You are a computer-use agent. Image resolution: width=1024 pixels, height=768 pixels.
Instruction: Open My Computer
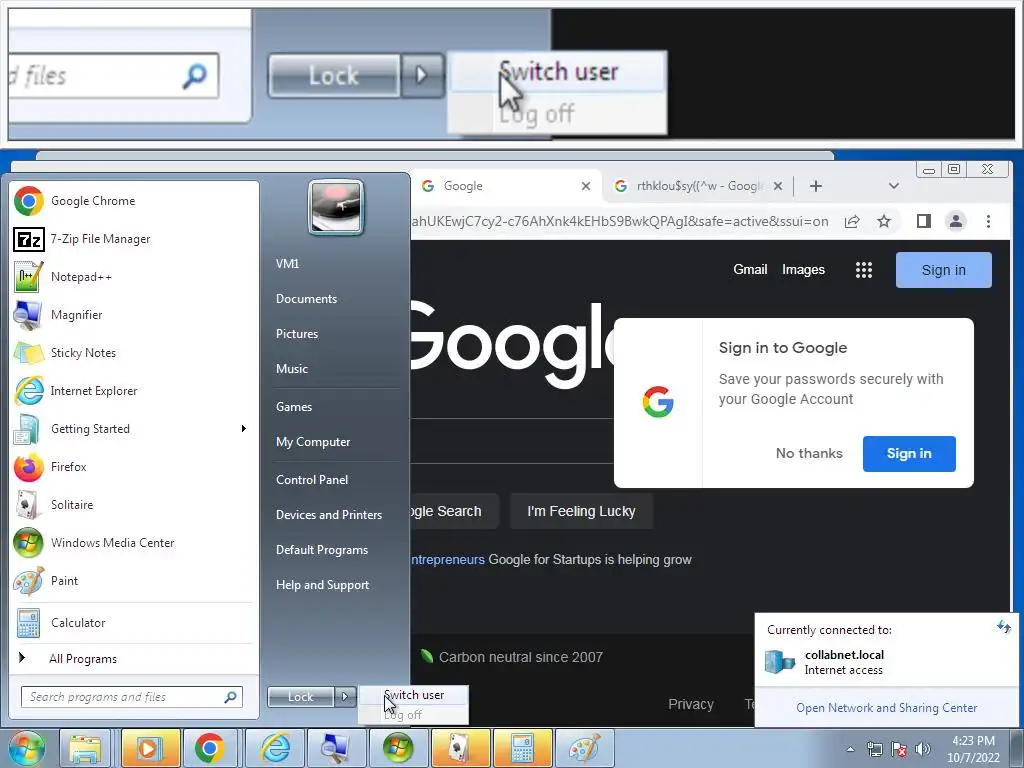click(x=313, y=442)
